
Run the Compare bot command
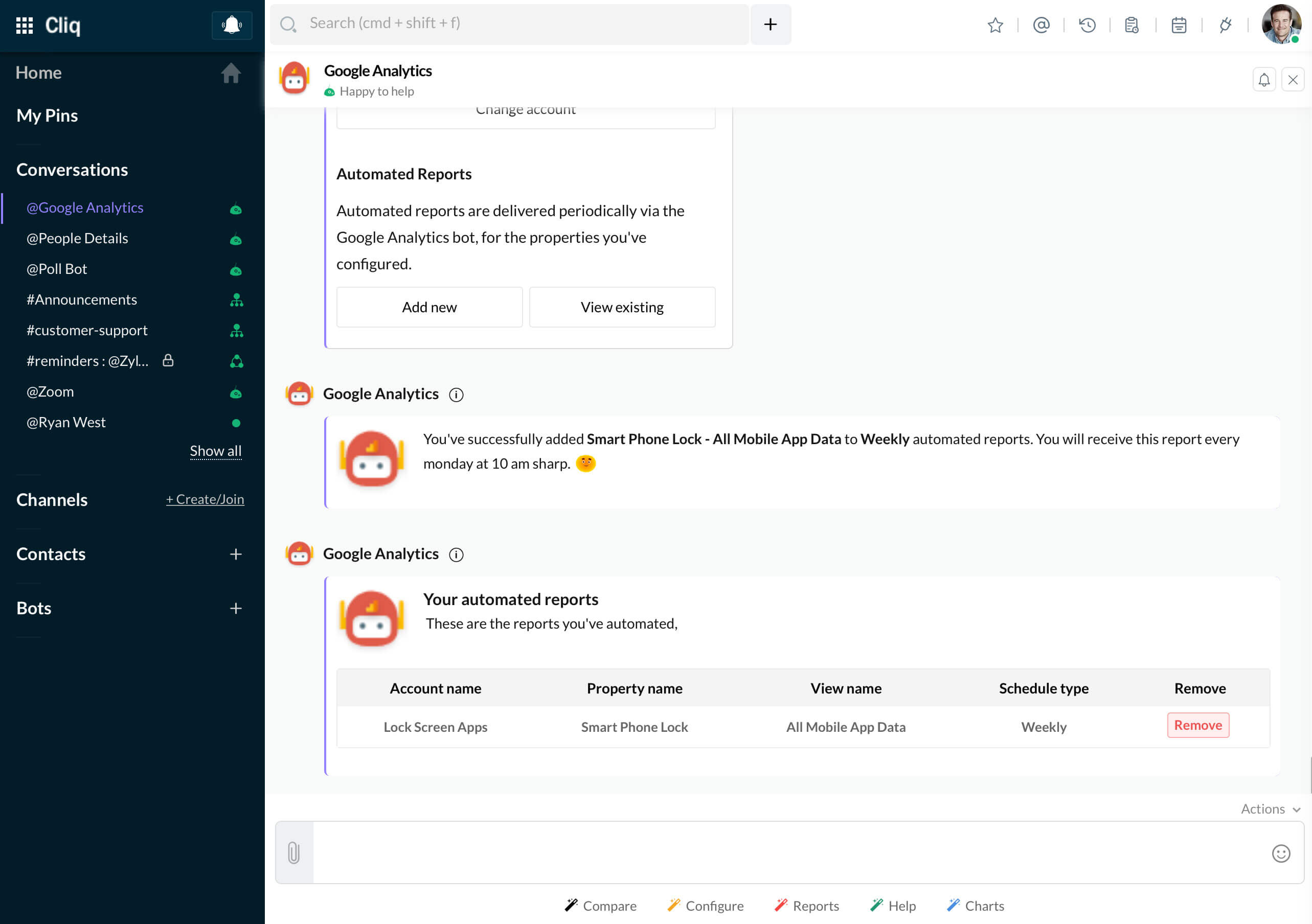coord(600,906)
